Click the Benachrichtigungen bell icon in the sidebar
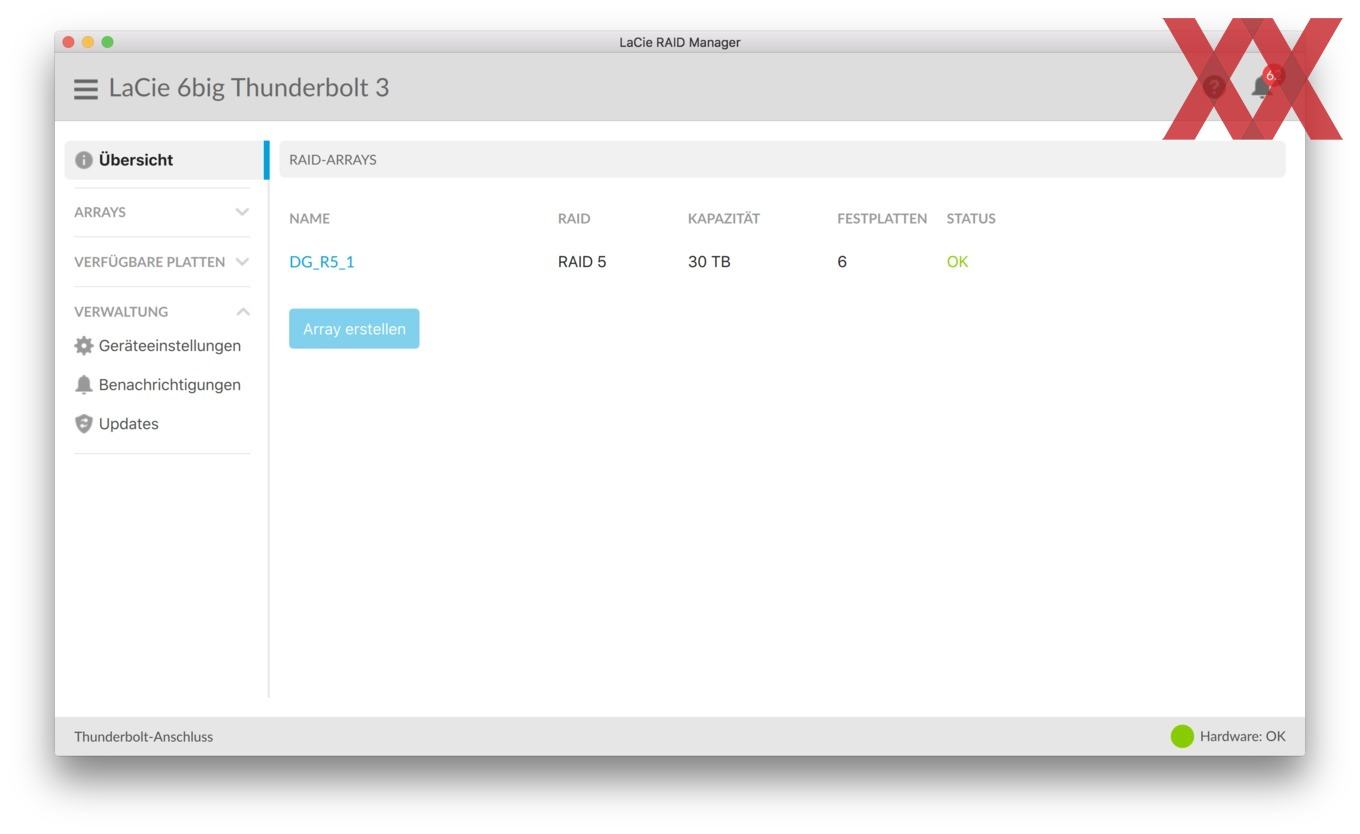 (x=83, y=385)
